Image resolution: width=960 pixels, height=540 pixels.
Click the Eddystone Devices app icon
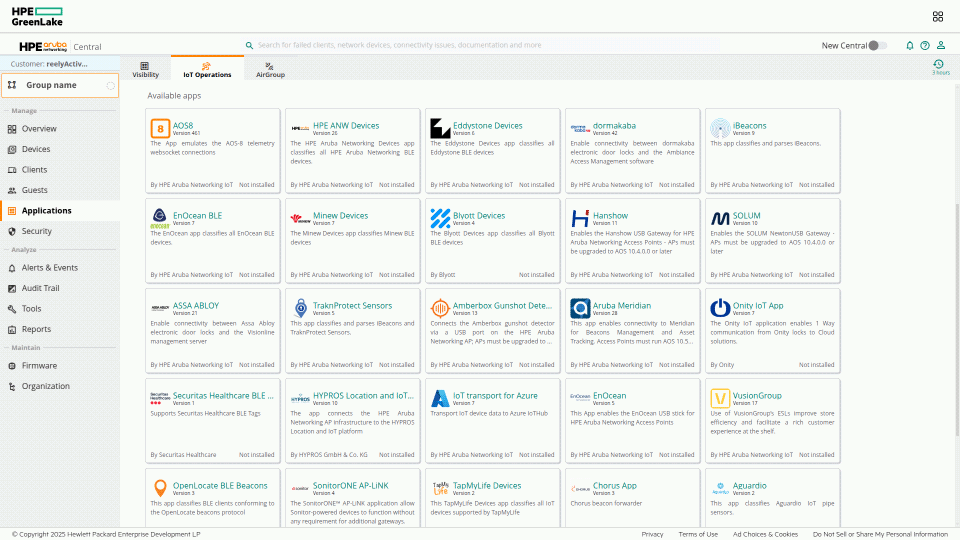(440, 128)
